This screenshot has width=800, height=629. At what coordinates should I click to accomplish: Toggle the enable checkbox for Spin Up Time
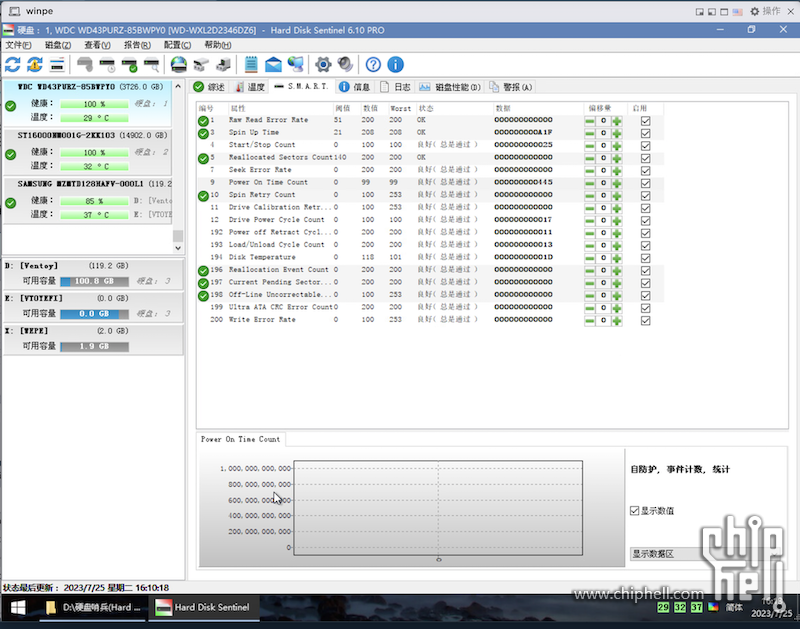coord(645,133)
